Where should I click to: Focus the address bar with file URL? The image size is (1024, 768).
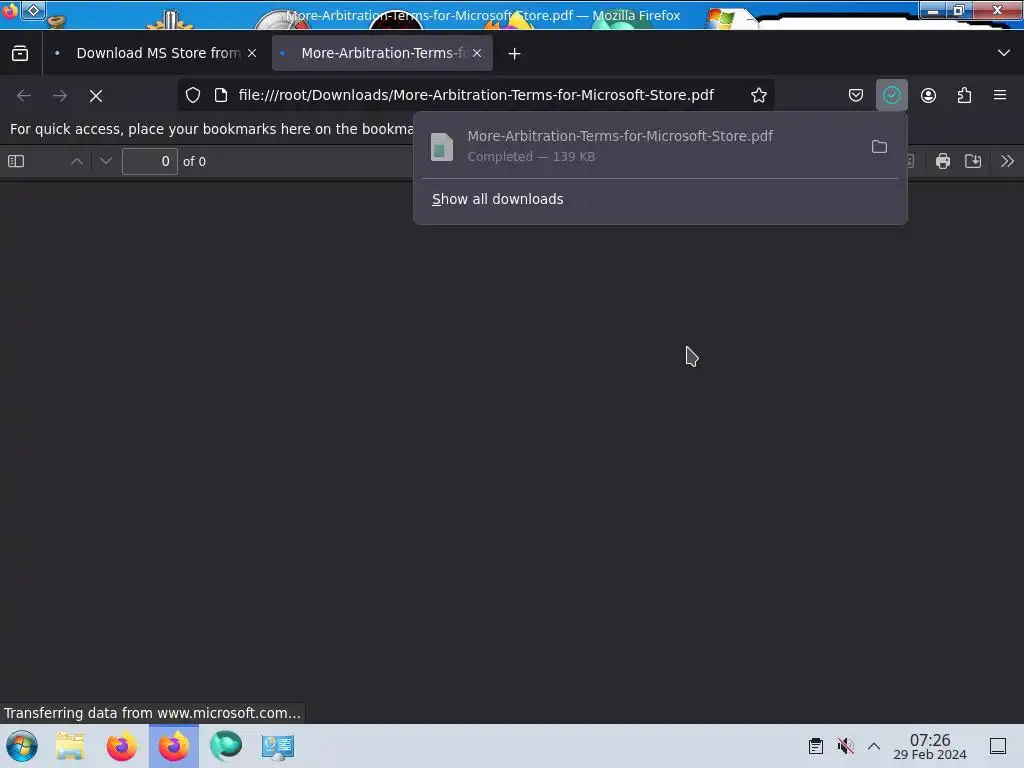tap(476, 95)
